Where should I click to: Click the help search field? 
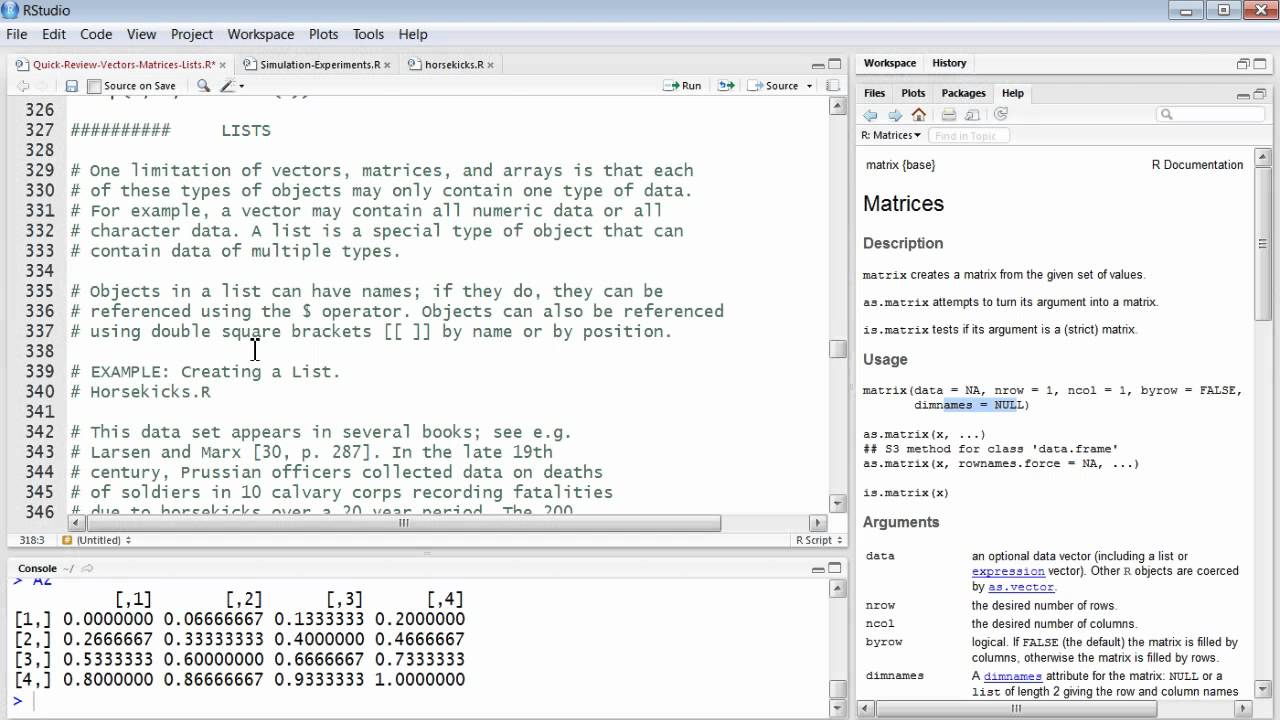[1211, 115]
